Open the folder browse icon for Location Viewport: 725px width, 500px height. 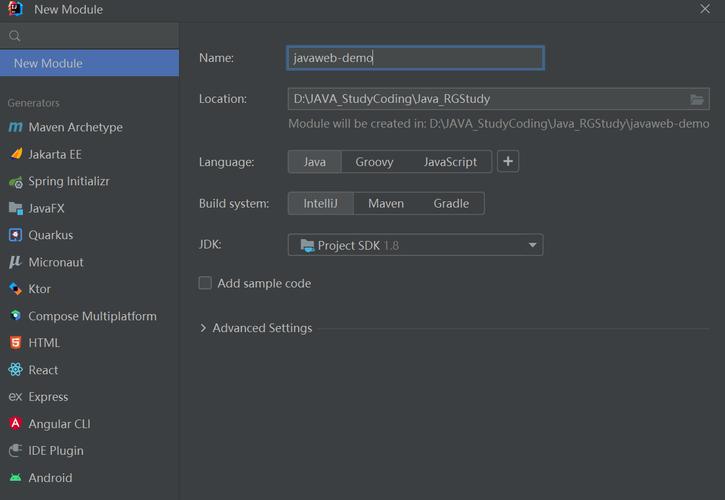click(697, 99)
